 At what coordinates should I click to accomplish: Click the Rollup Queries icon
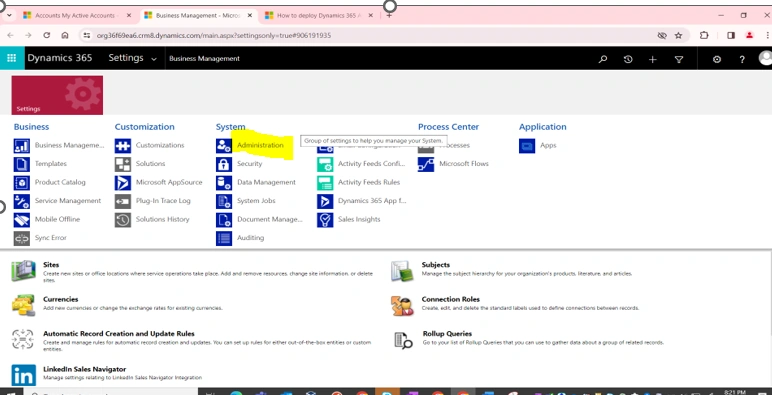pyautogui.click(x=403, y=340)
